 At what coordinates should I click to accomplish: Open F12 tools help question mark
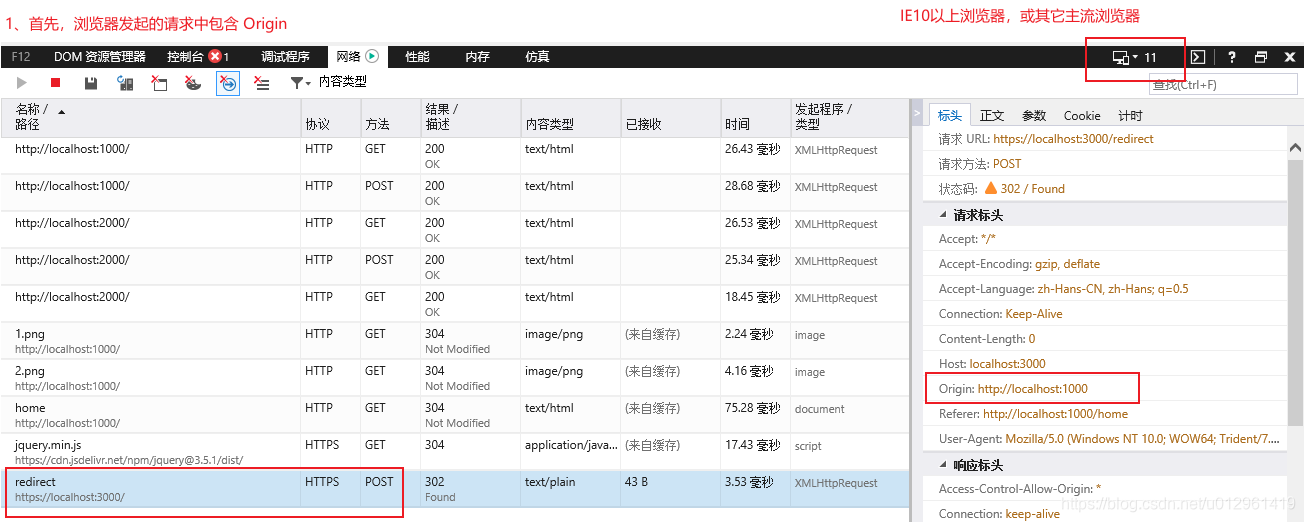coord(1232,57)
